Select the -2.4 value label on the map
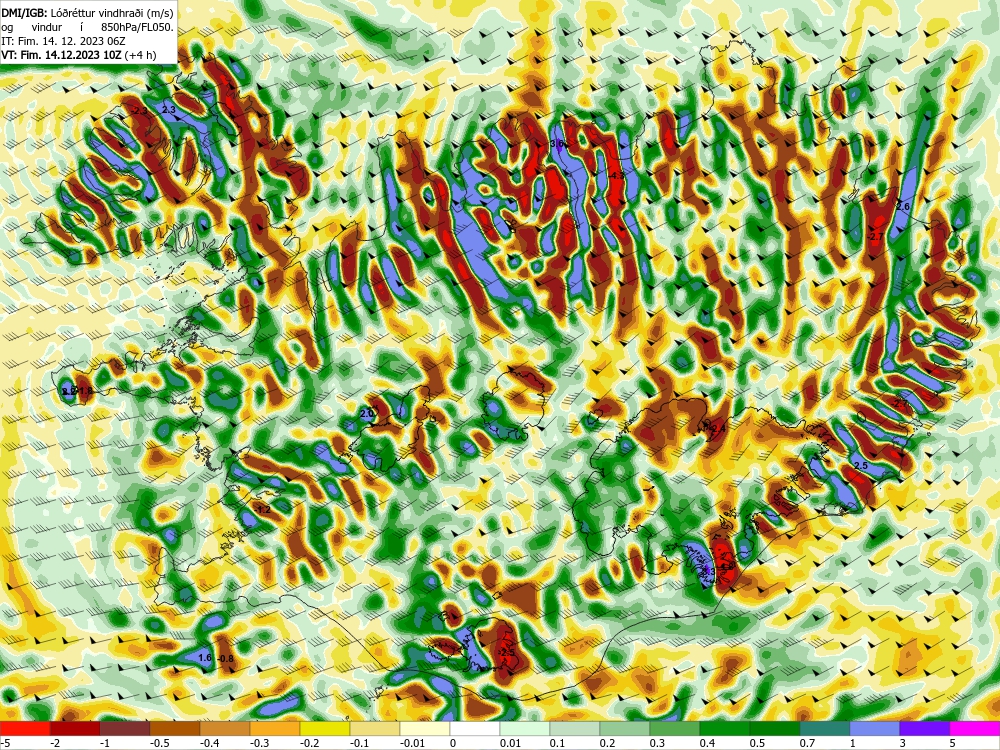The width and height of the screenshot is (1000, 750). pyautogui.click(x=717, y=429)
